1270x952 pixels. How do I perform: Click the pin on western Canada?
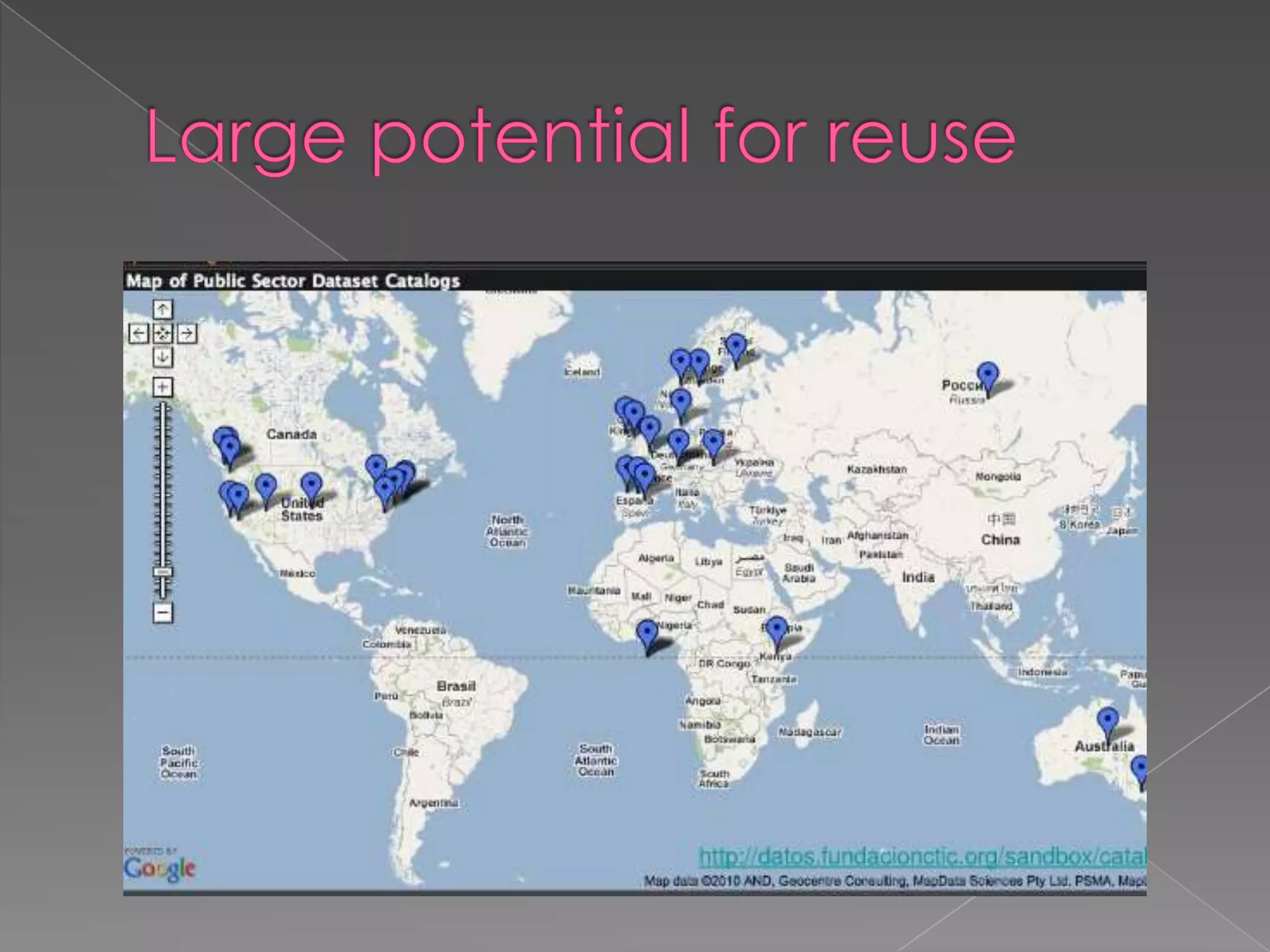click(x=228, y=445)
